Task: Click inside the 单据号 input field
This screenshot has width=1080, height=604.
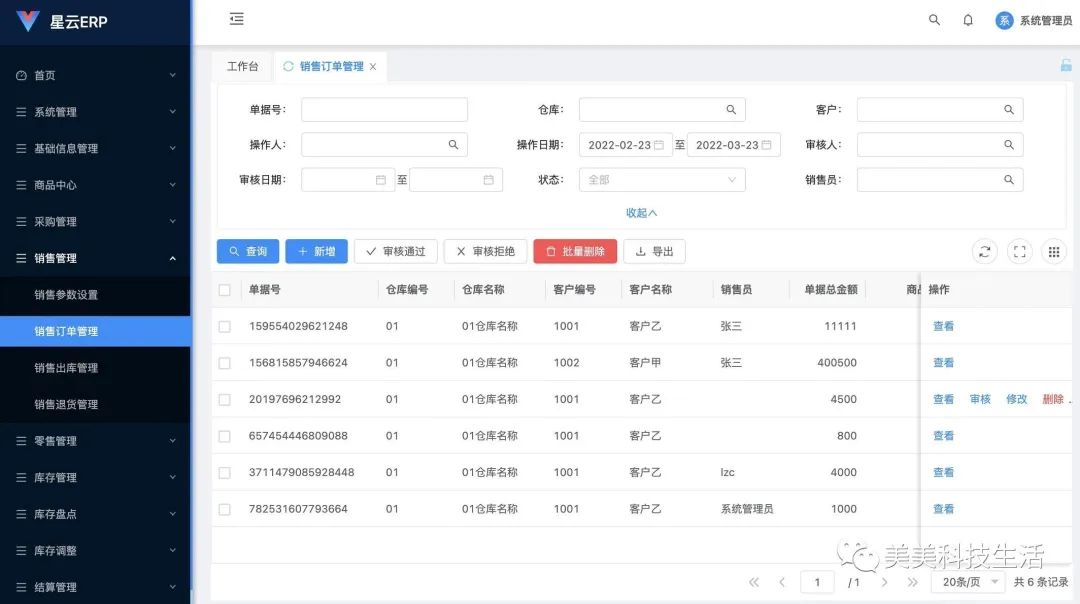Action: tap(384, 109)
